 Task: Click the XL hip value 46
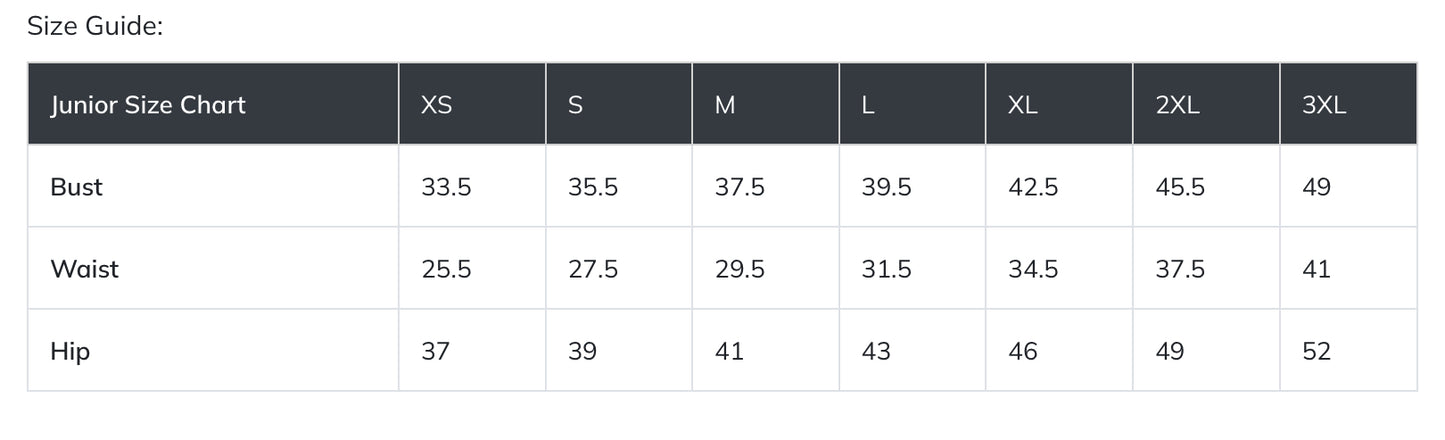[x=1023, y=351]
